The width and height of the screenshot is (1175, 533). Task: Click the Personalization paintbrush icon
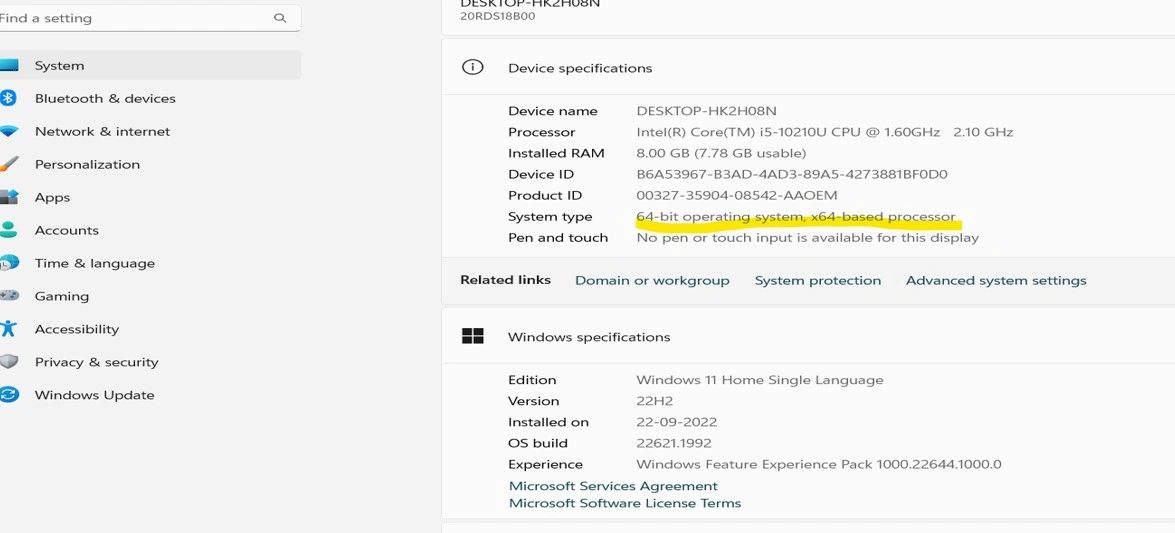click(x=8, y=164)
